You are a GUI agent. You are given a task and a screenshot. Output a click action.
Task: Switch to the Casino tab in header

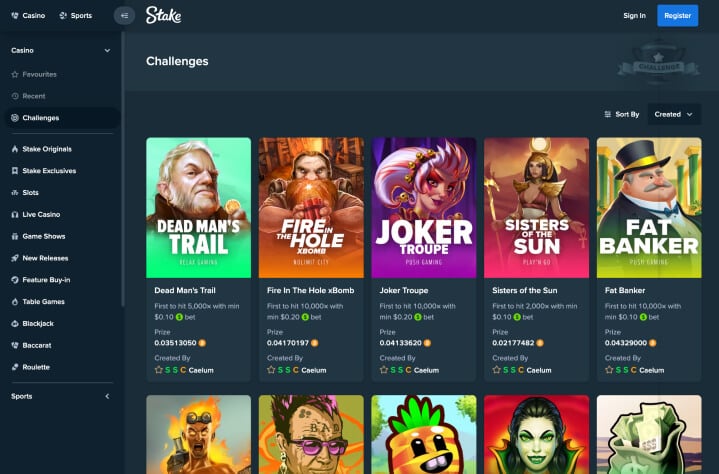tap(28, 16)
